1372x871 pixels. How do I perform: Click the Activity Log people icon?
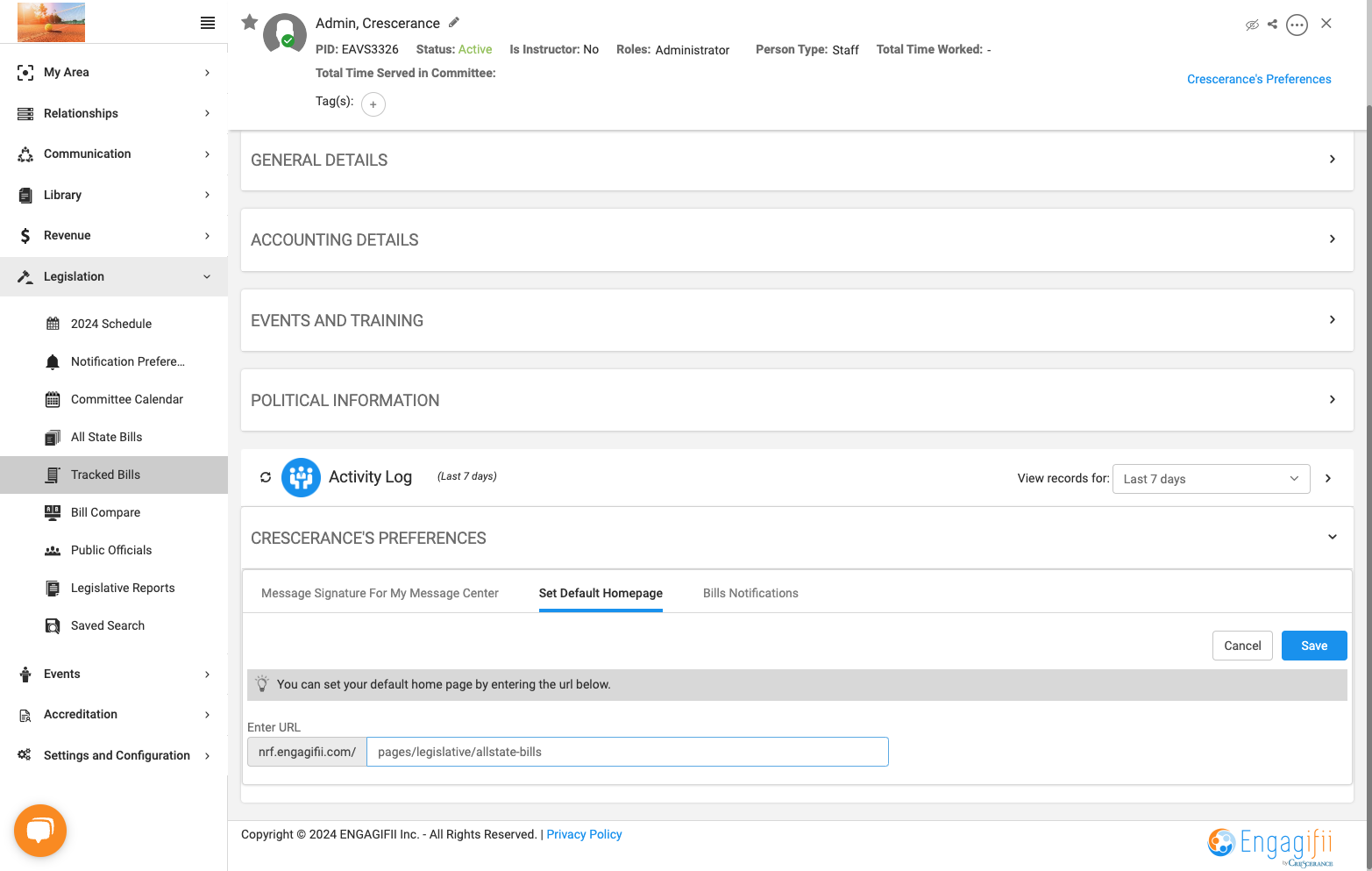(x=301, y=477)
